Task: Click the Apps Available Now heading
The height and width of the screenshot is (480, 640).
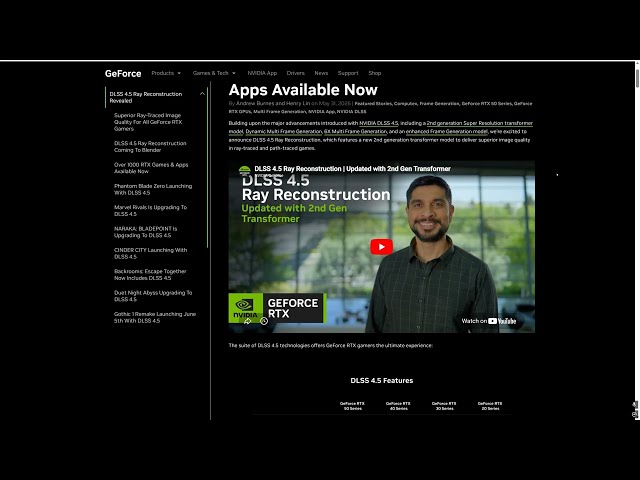Action: tap(303, 89)
